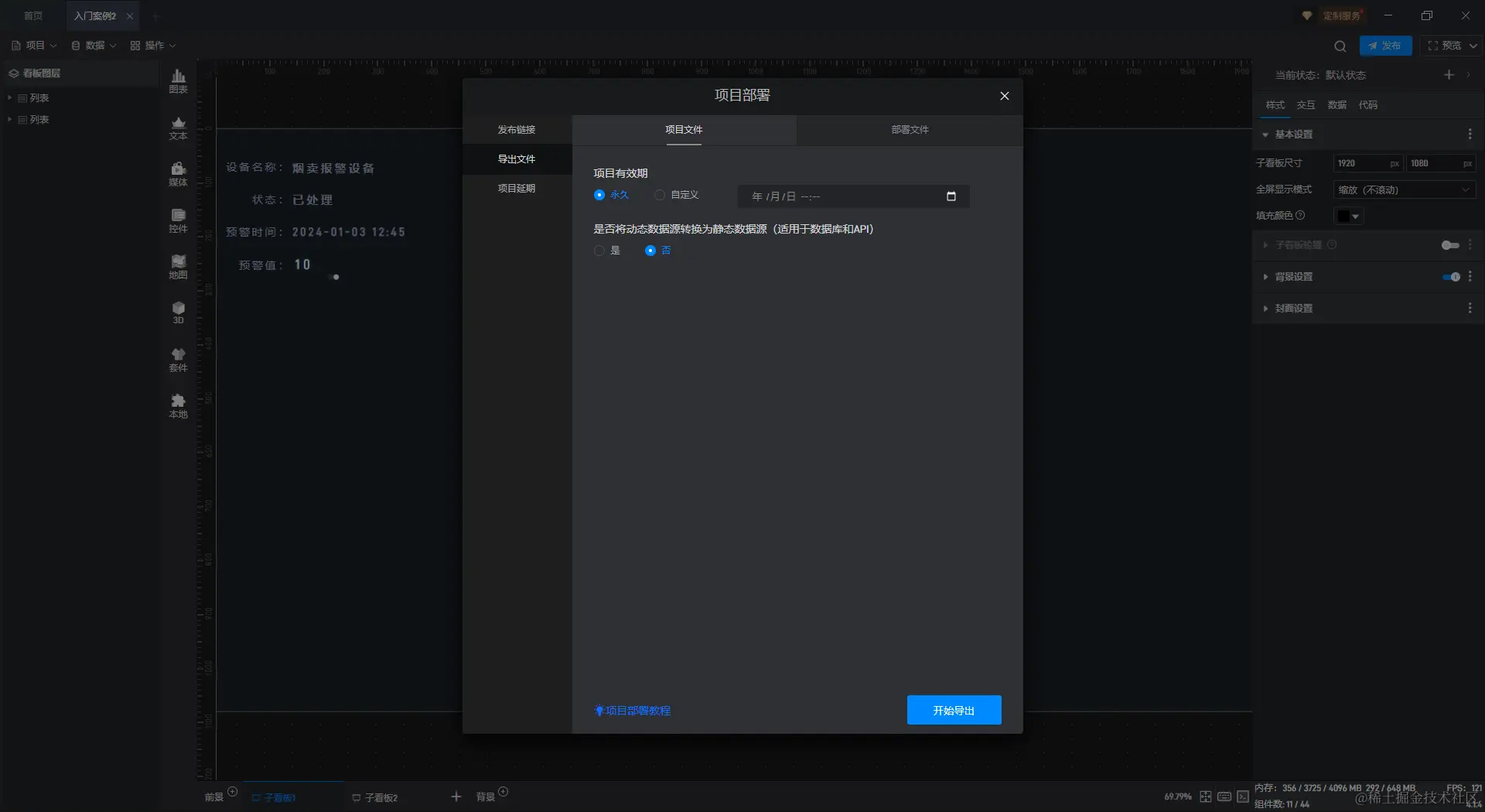
Task: Click the 定制服务 diamond icon
Action: [1307, 15]
